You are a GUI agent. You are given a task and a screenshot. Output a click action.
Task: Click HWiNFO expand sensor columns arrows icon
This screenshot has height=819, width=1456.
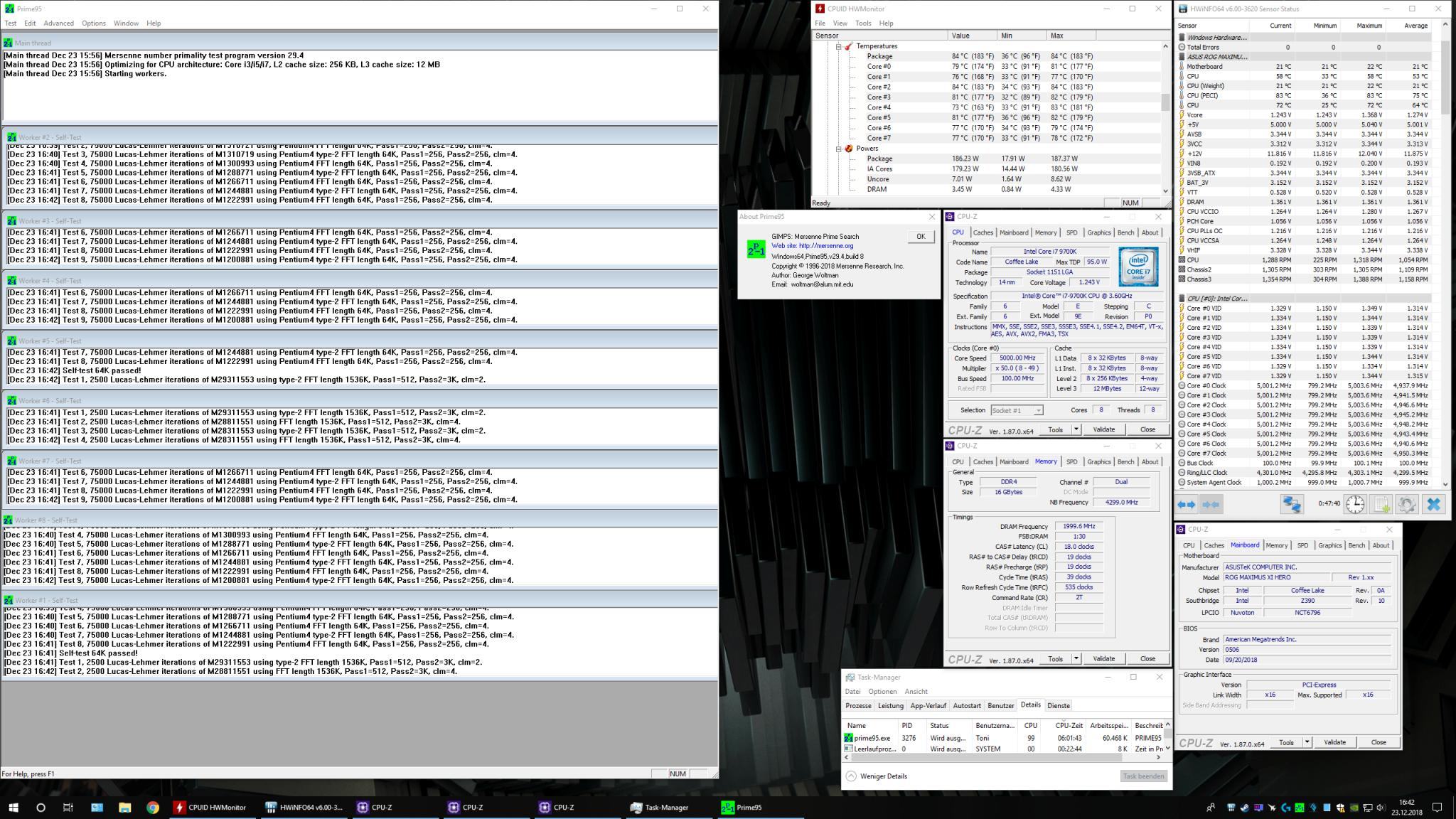(x=1186, y=504)
